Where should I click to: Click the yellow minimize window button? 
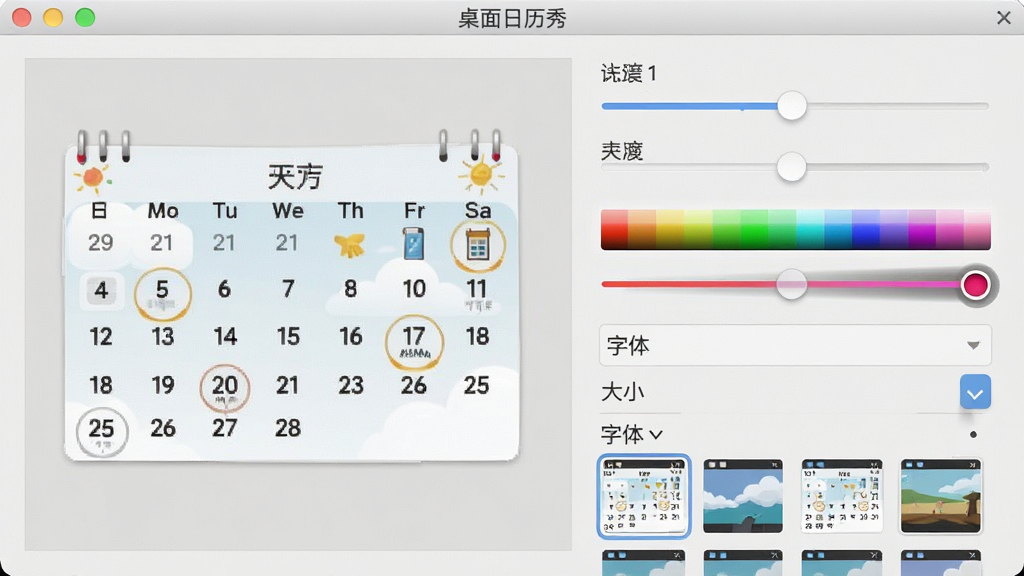pyautogui.click(x=53, y=18)
